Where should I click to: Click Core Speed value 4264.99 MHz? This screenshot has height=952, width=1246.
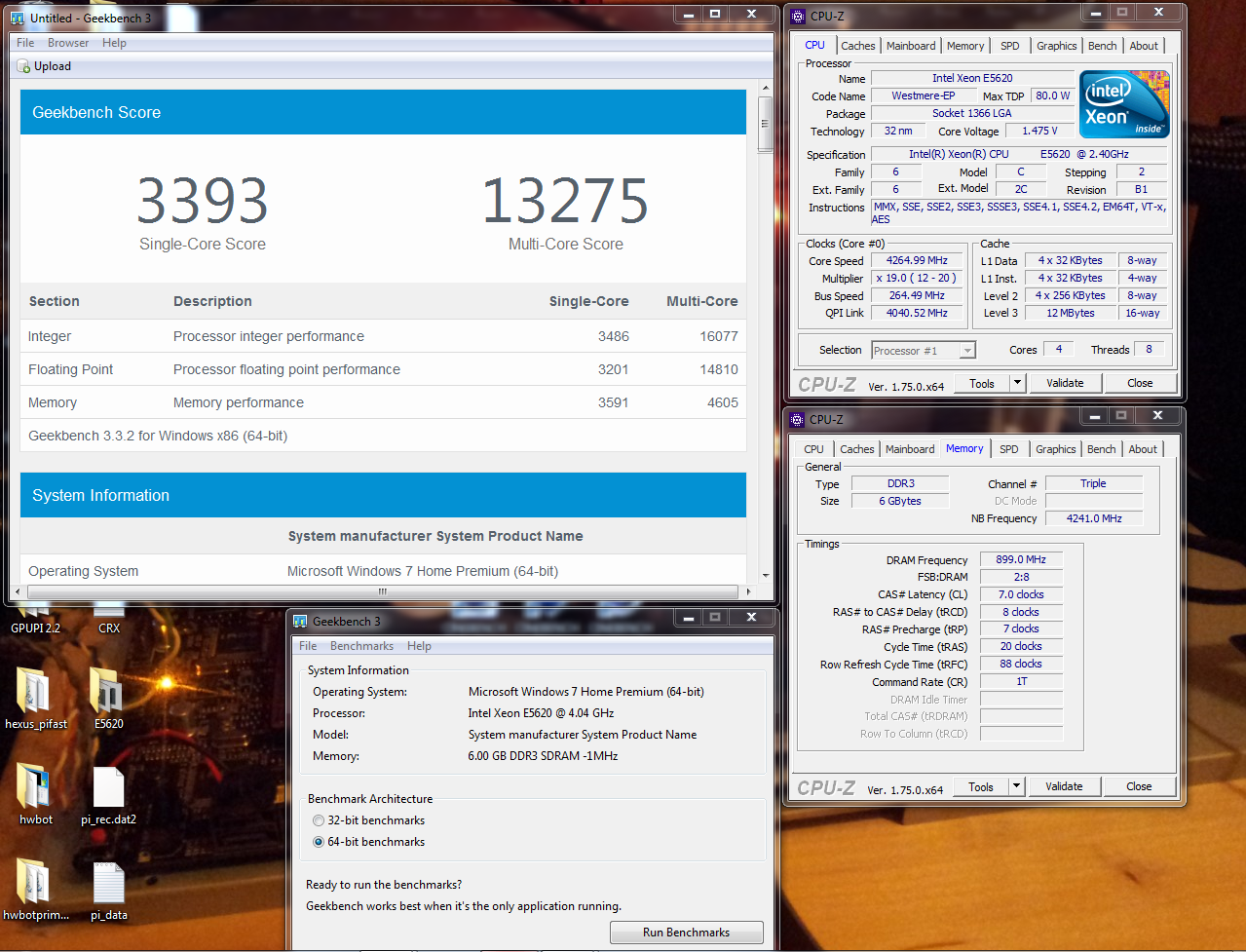(x=917, y=260)
